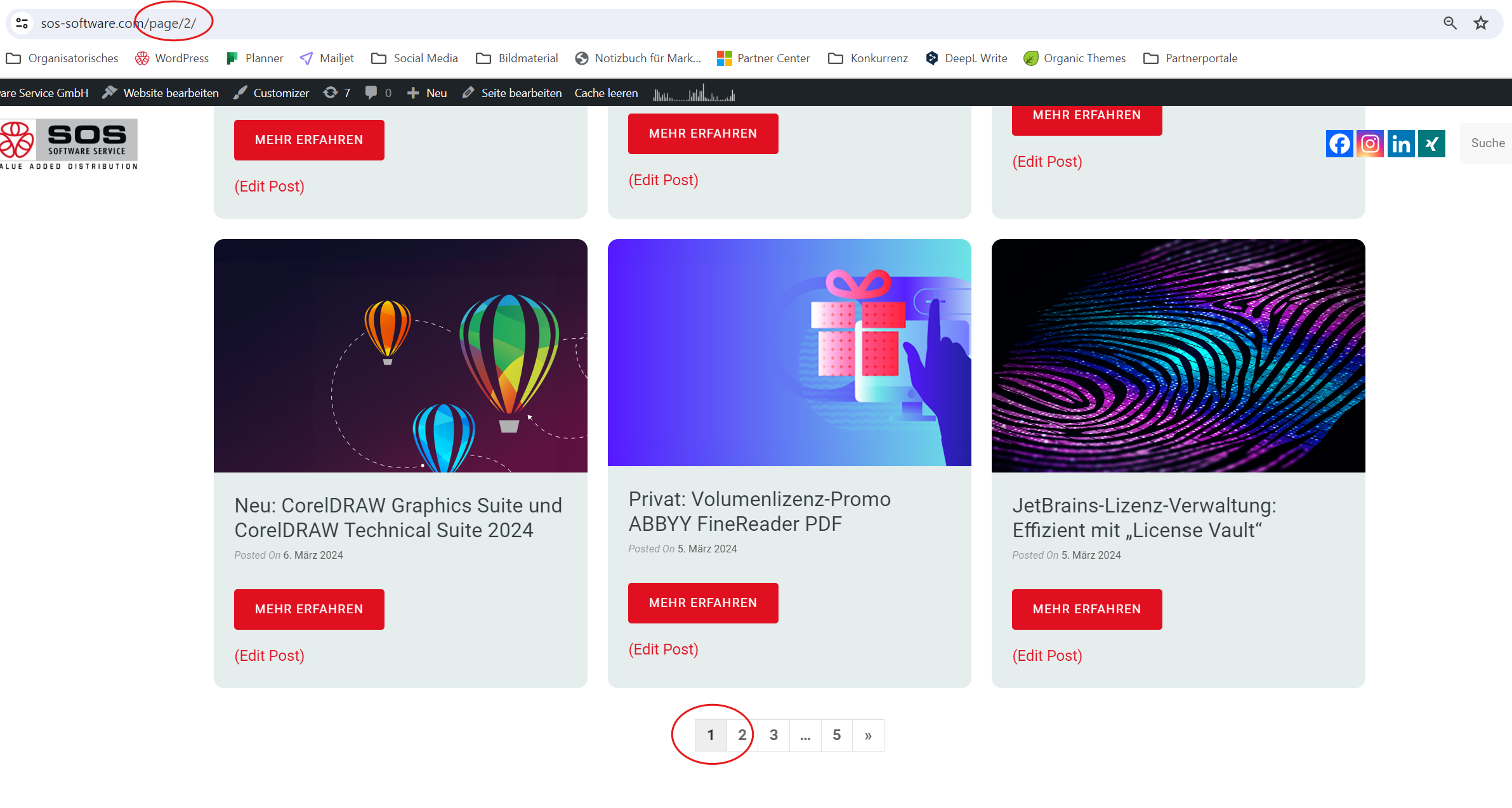Open the Bildmaterial bookmark folder
Screen dimensions: 1512x808
517,58
